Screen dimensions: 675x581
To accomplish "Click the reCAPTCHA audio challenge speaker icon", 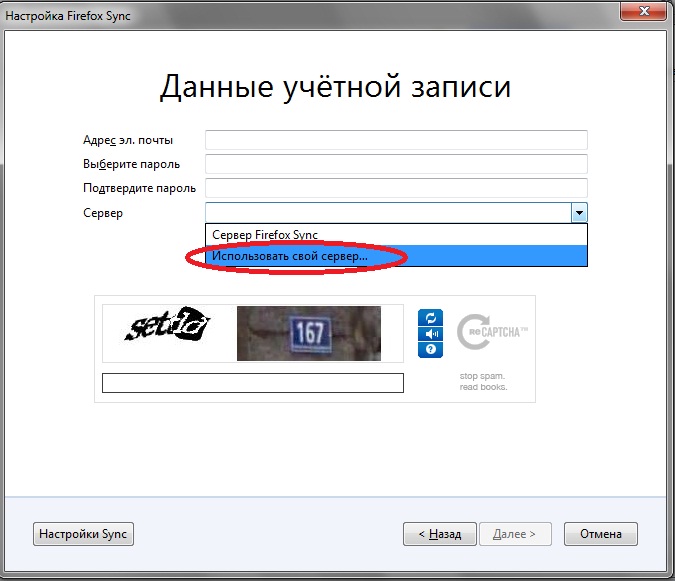I will 429,333.
